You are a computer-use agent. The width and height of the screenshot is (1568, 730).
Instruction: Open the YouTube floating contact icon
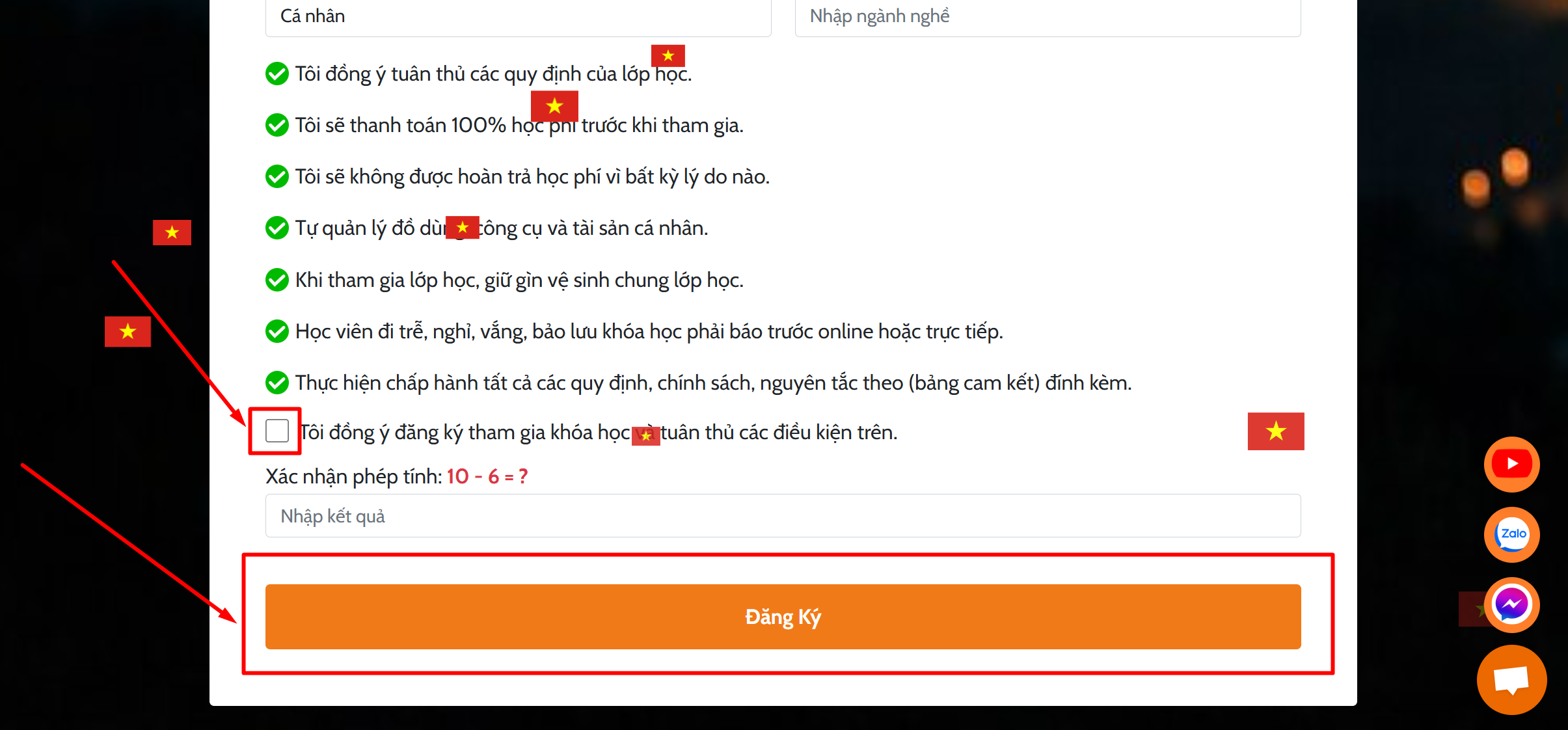pos(1511,464)
